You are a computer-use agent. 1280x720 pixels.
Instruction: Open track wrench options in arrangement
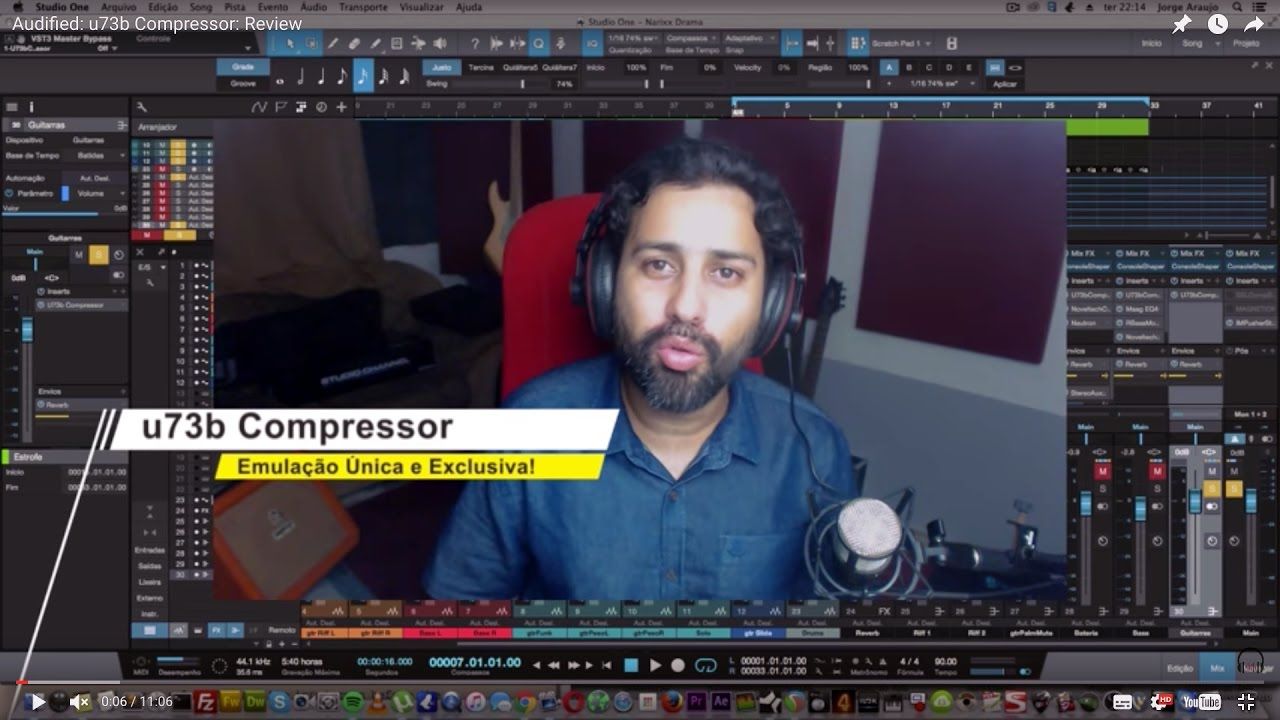142,107
